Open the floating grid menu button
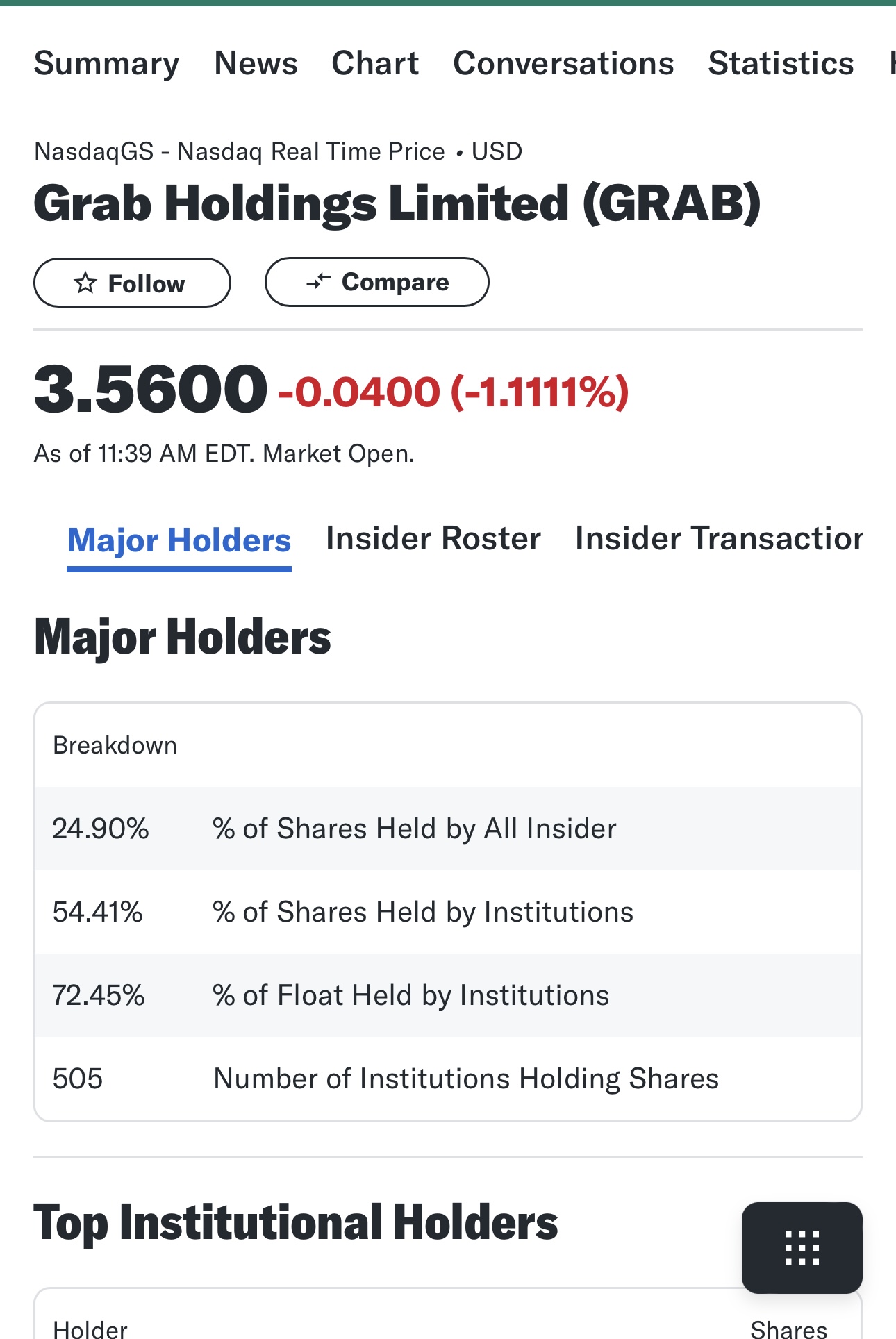The width and height of the screenshot is (896, 1339). (802, 1247)
